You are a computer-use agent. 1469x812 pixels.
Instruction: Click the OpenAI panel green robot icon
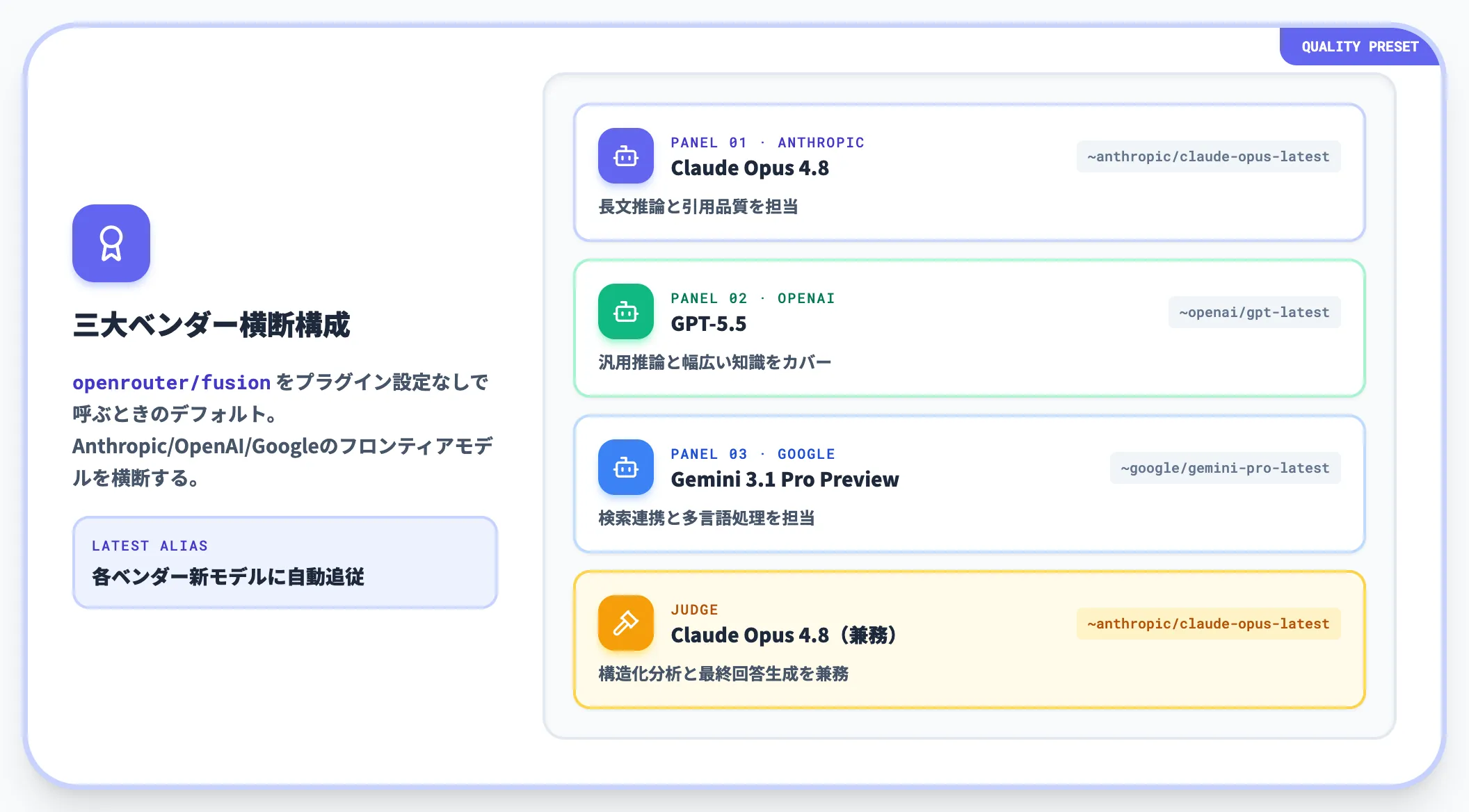(626, 311)
